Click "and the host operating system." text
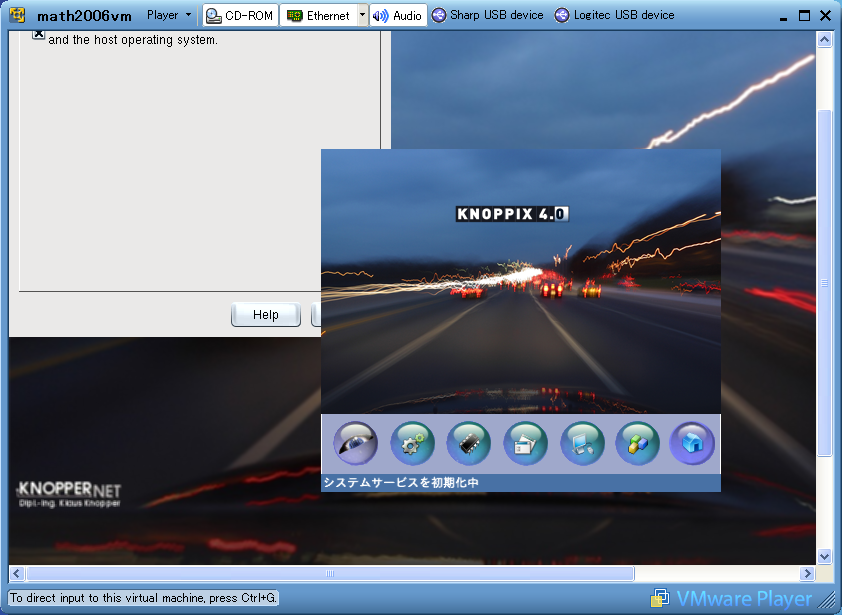This screenshot has height=615, width=842. pos(133,40)
